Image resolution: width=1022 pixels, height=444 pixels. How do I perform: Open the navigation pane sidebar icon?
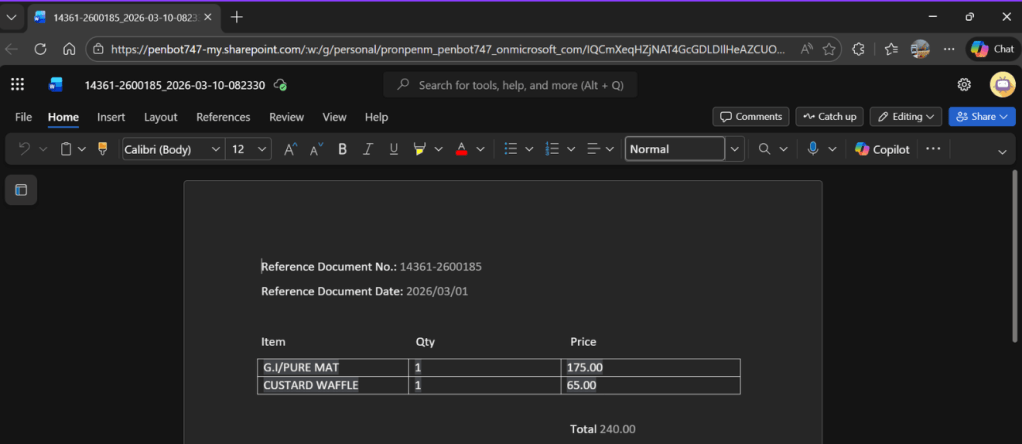21,190
